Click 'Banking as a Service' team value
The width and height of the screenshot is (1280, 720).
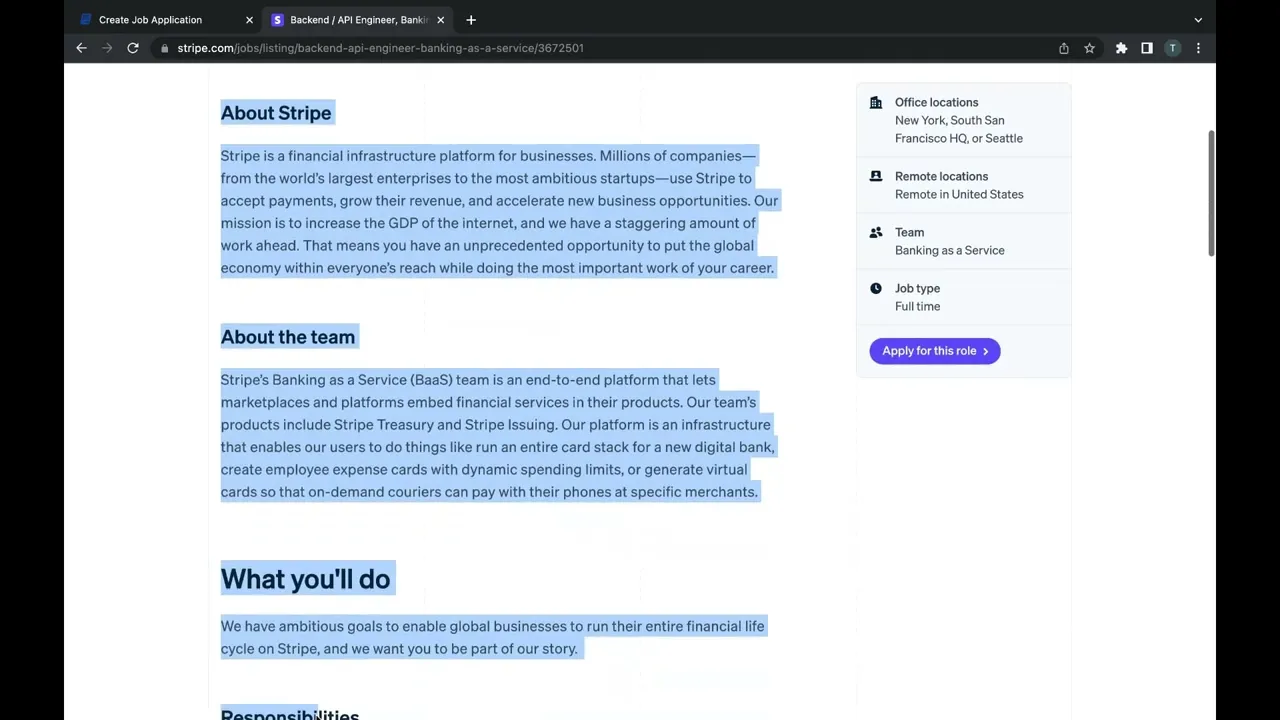(950, 250)
